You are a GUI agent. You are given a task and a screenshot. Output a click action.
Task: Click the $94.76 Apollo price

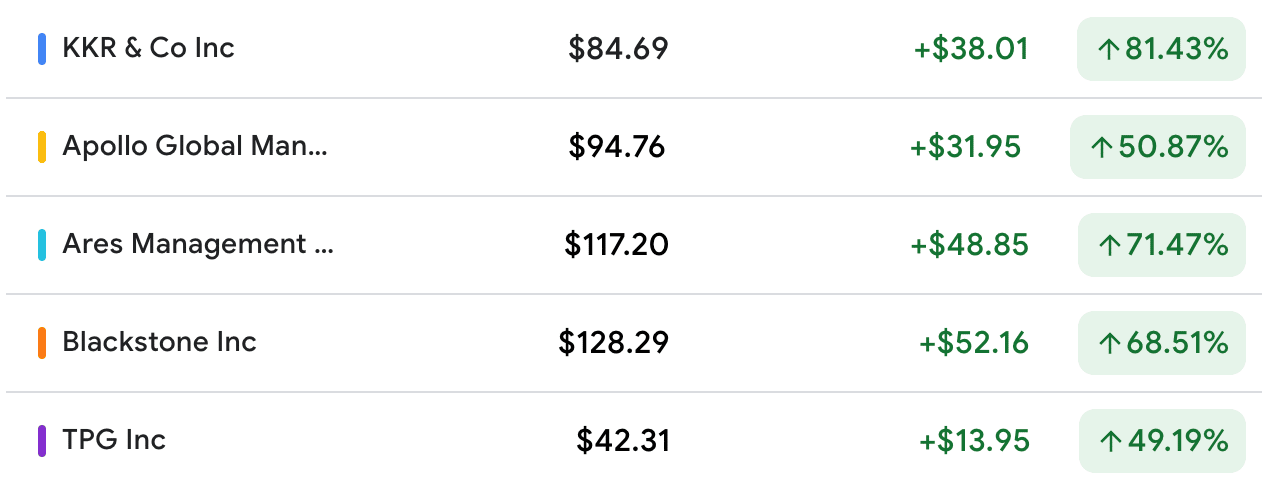(617, 147)
